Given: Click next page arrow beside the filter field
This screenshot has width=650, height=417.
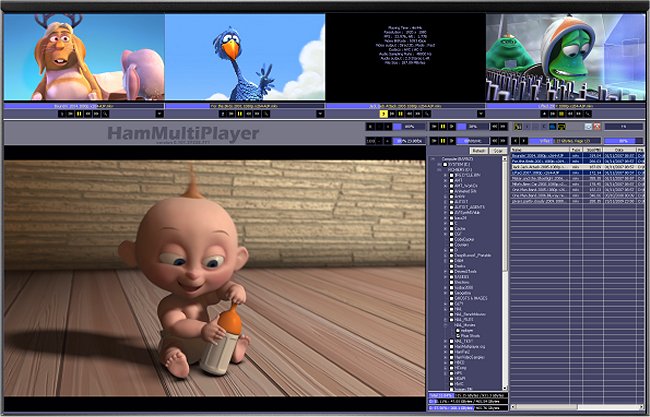Looking at the screenshot, I should 524,141.
